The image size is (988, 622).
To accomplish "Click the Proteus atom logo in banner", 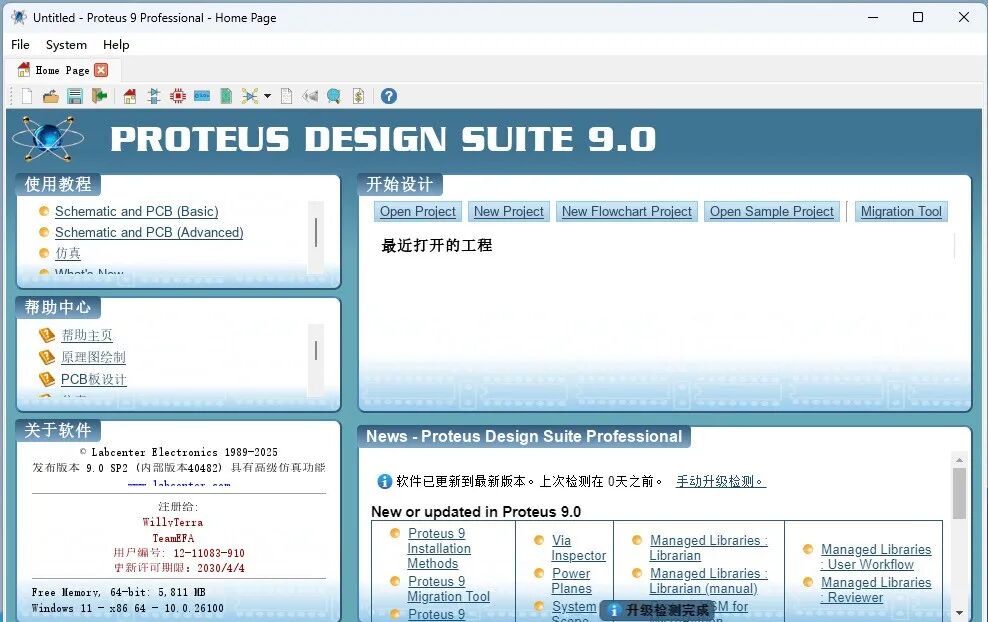I will 48,138.
